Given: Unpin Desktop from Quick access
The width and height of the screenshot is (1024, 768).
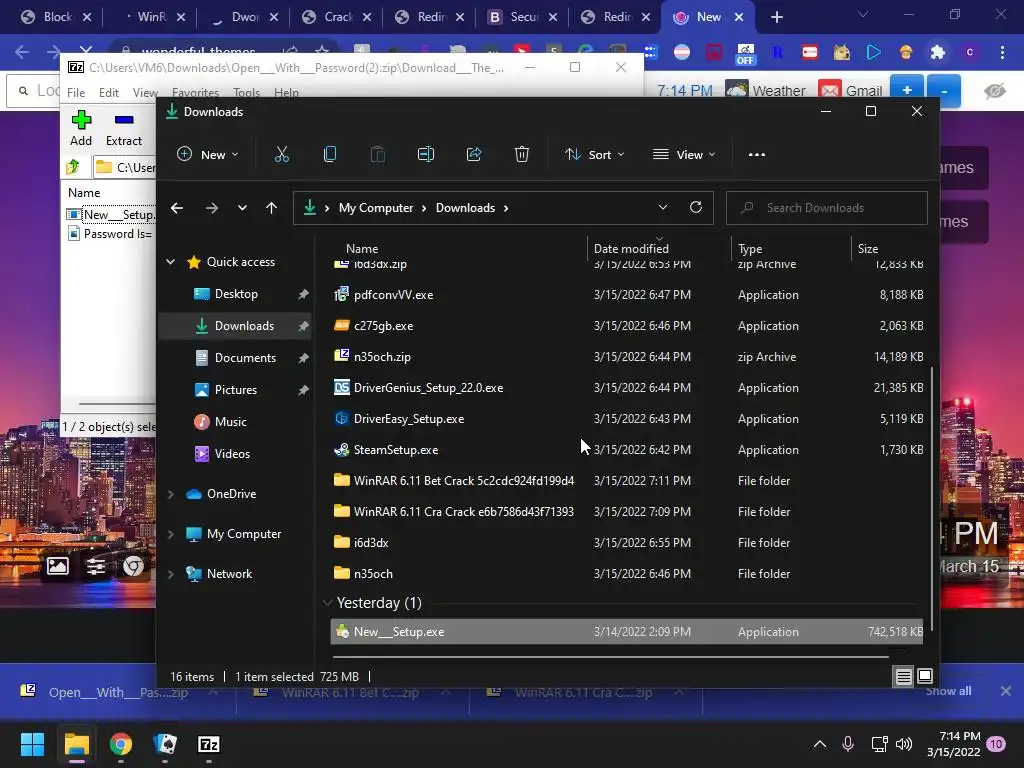Looking at the screenshot, I should tap(303, 295).
